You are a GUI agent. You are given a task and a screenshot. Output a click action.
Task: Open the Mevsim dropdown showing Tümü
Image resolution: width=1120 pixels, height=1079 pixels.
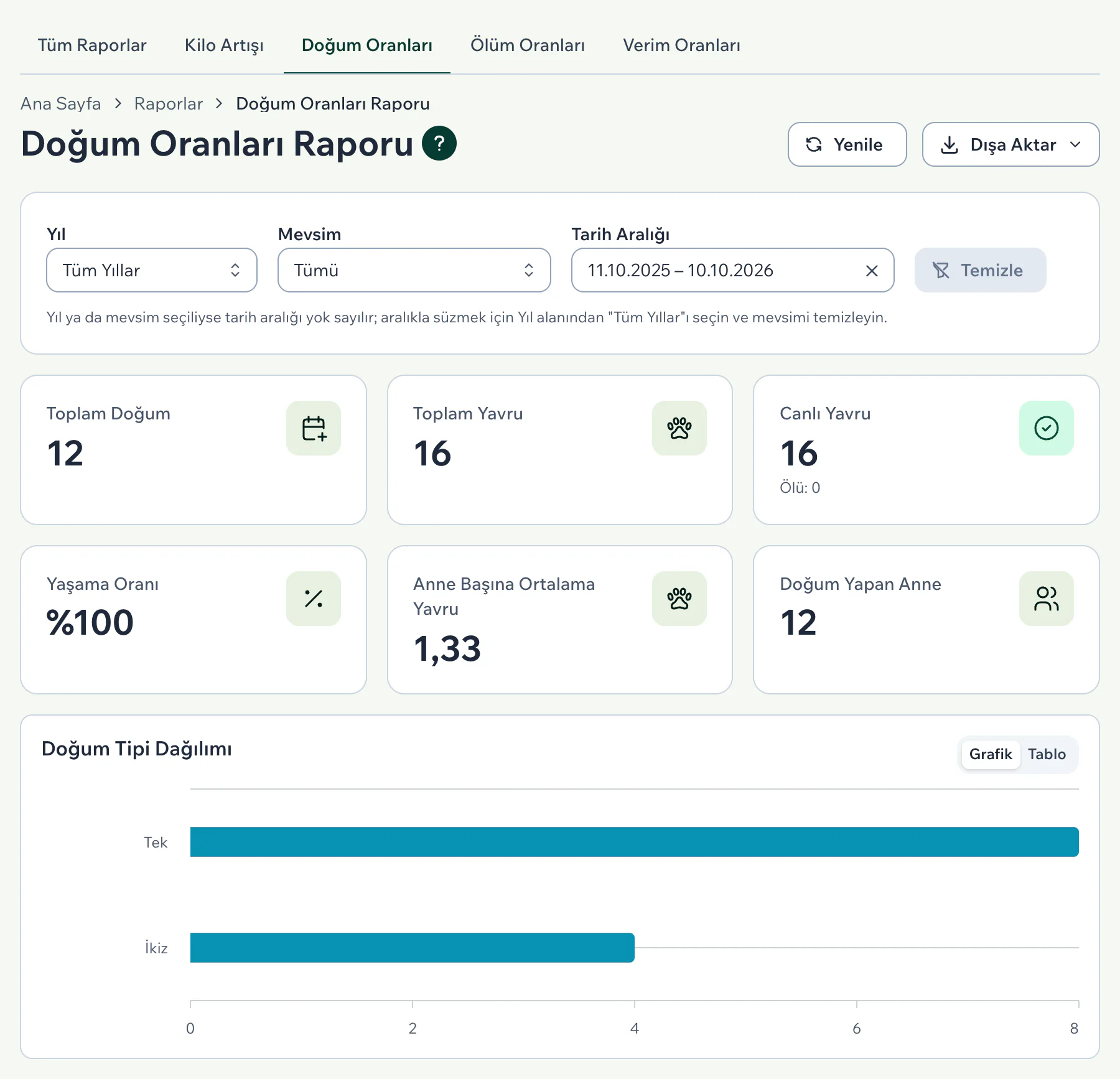(x=414, y=270)
